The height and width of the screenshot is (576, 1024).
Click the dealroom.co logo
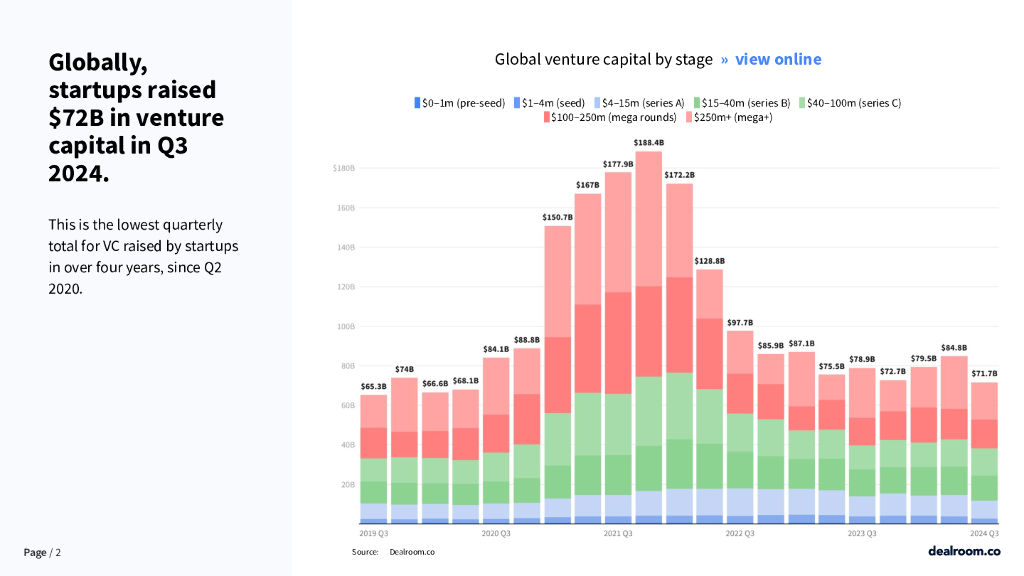[x=963, y=551]
